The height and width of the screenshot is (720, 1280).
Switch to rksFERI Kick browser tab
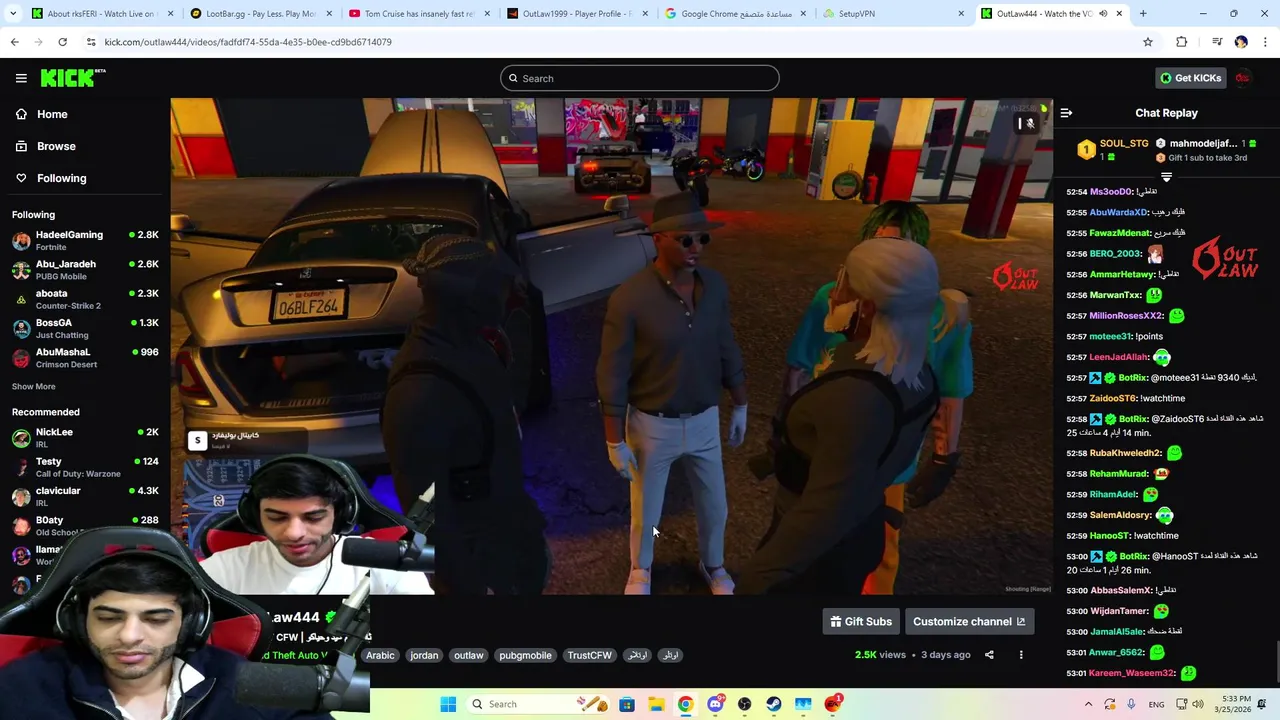pos(100,14)
